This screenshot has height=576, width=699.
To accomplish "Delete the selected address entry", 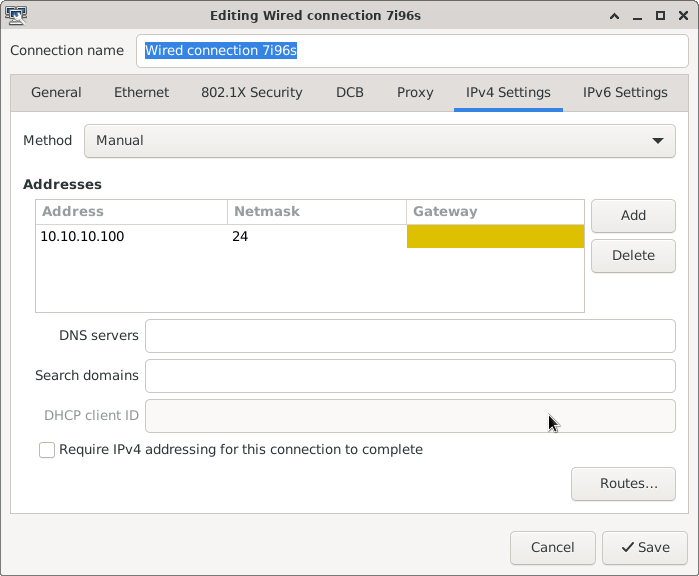I will pos(633,256).
